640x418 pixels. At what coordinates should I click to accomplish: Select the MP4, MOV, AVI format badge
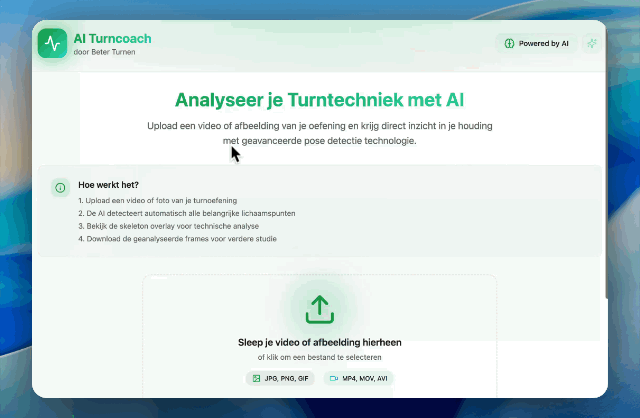coord(358,379)
